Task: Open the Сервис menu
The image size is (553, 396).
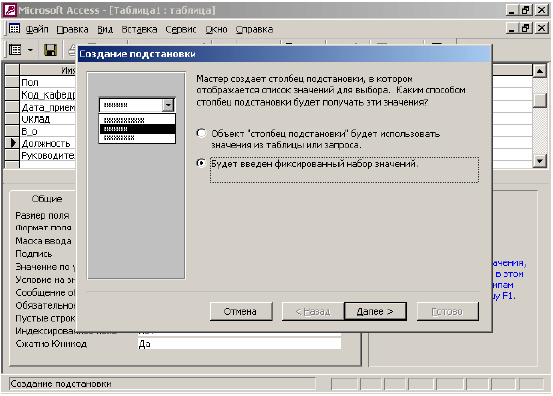Action: pos(181,29)
